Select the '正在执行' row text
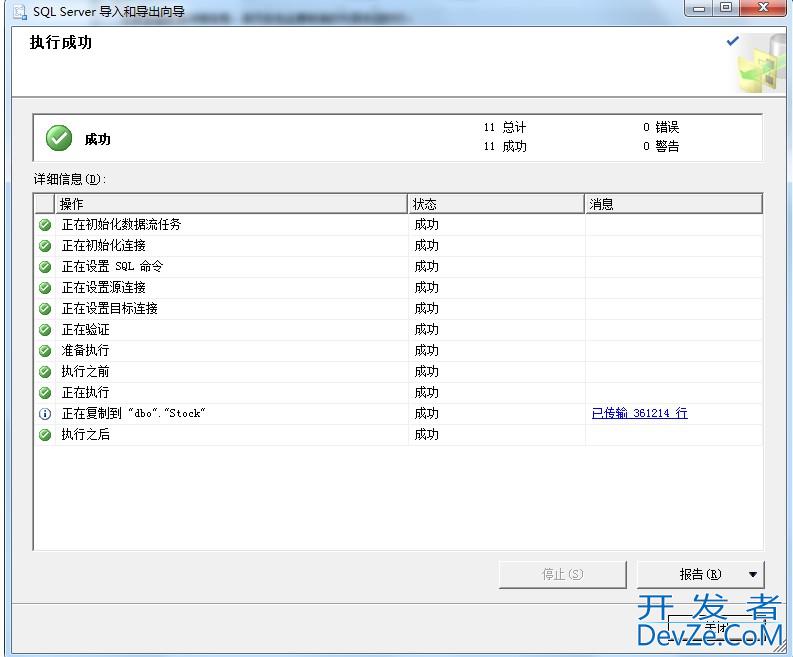793x657 pixels. 85,392
